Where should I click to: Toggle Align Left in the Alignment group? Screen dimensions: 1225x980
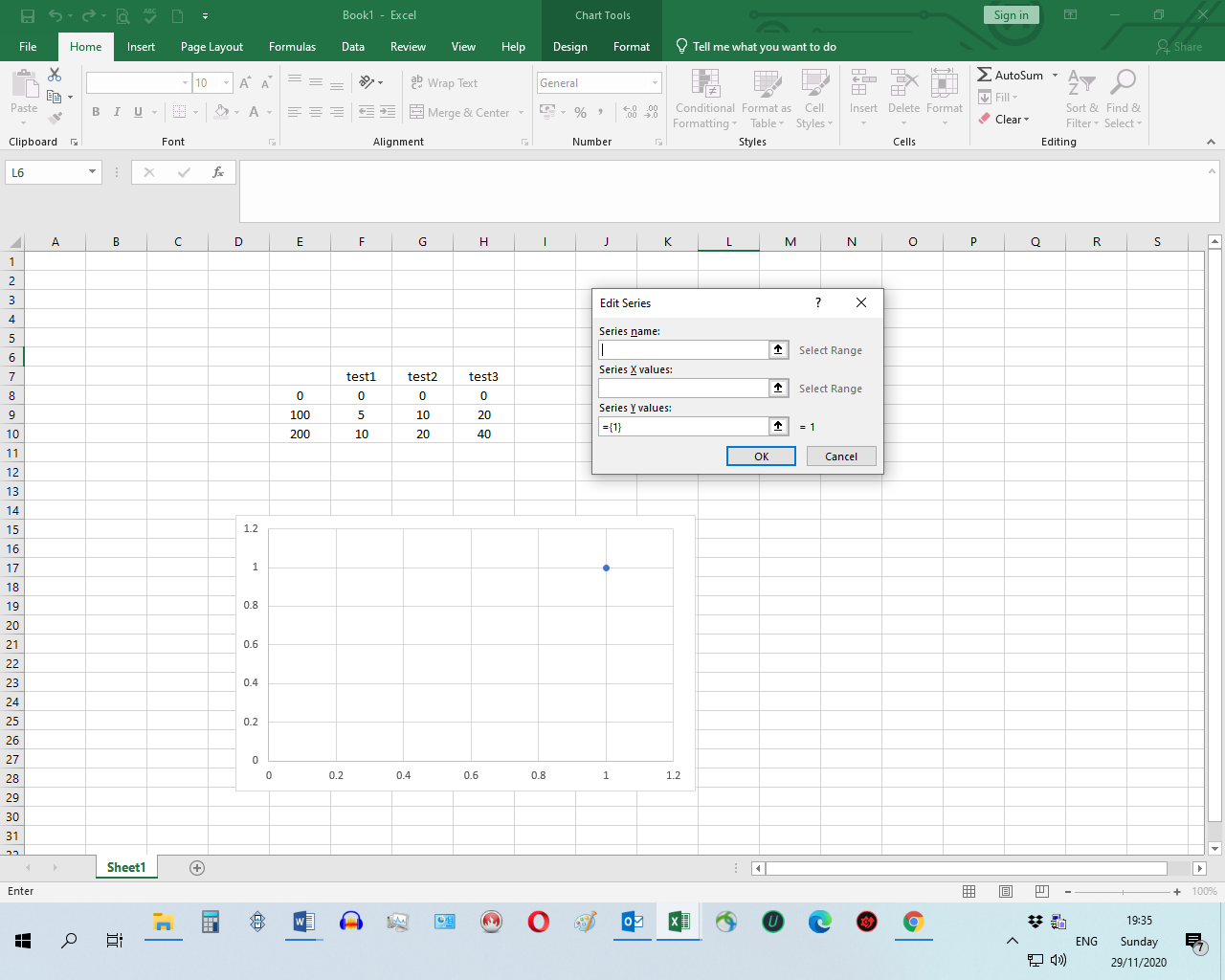[x=295, y=112]
